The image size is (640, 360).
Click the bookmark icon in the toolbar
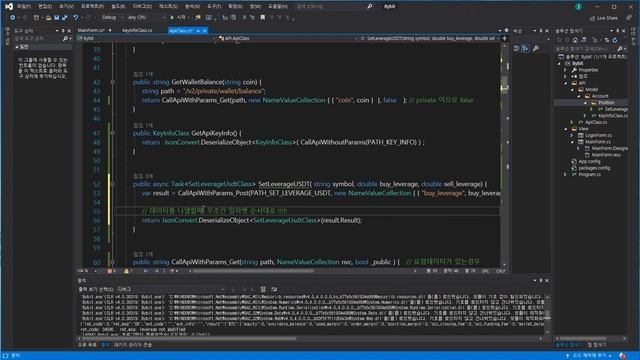click(x=262, y=18)
